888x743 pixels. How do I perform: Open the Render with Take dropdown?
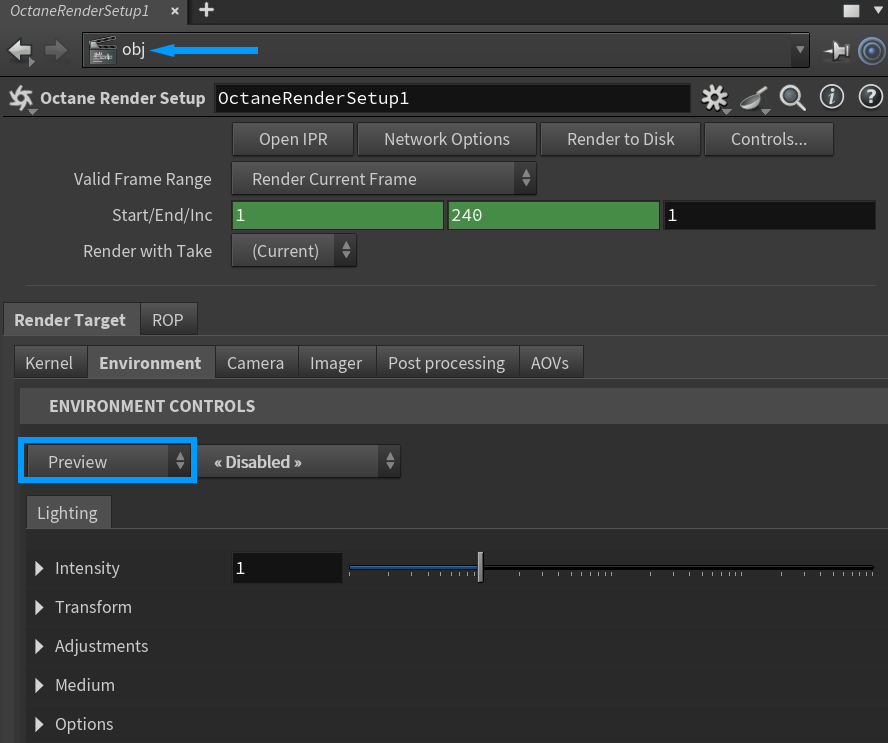(294, 251)
